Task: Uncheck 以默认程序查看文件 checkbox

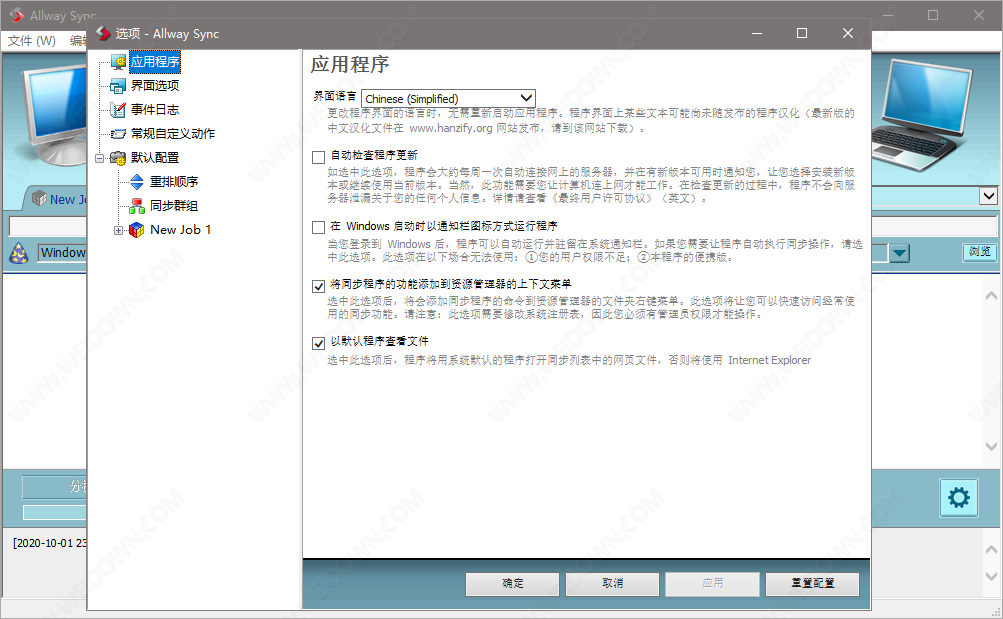Action: [319, 343]
